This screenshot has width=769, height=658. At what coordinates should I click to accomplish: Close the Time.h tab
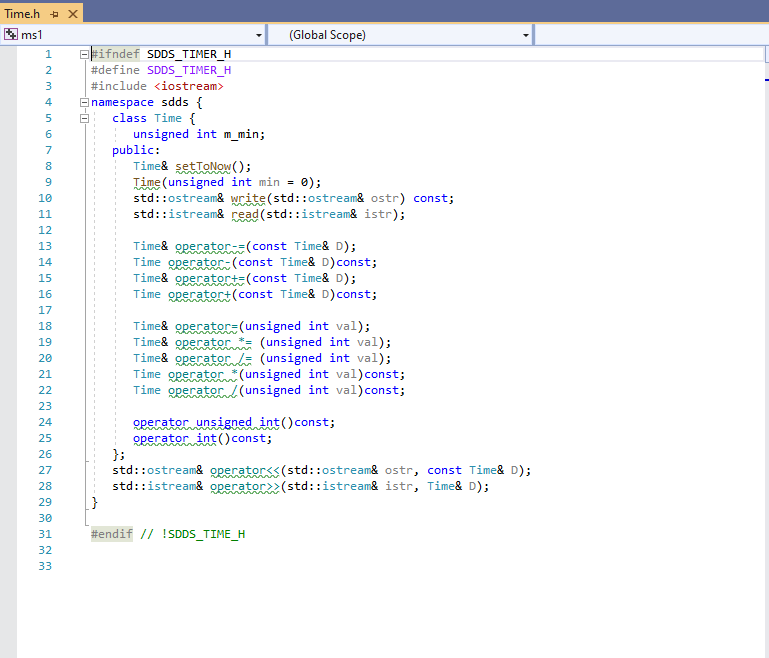[x=73, y=14]
